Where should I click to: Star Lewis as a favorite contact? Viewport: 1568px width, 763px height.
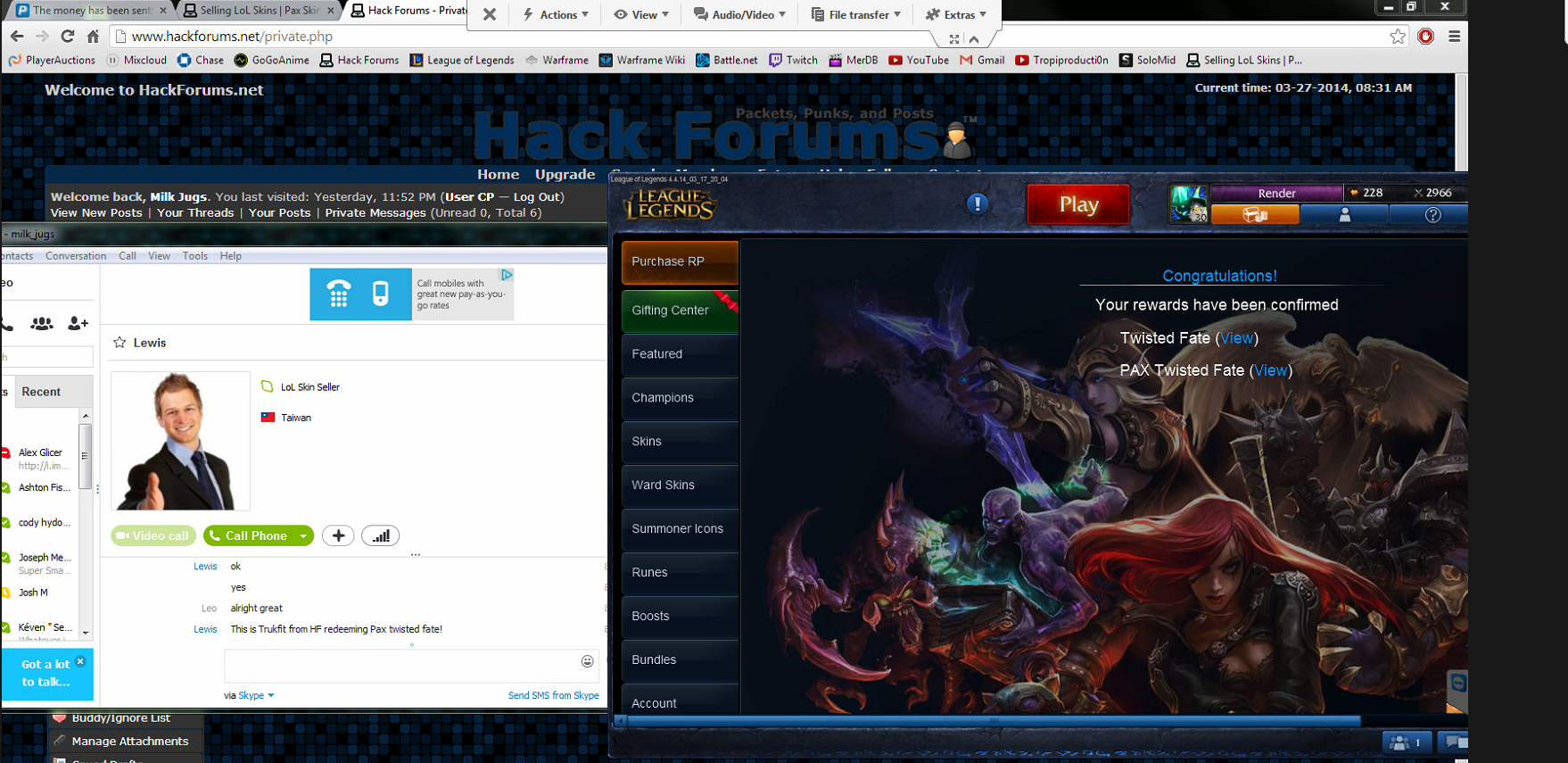(x=120, y=343)
